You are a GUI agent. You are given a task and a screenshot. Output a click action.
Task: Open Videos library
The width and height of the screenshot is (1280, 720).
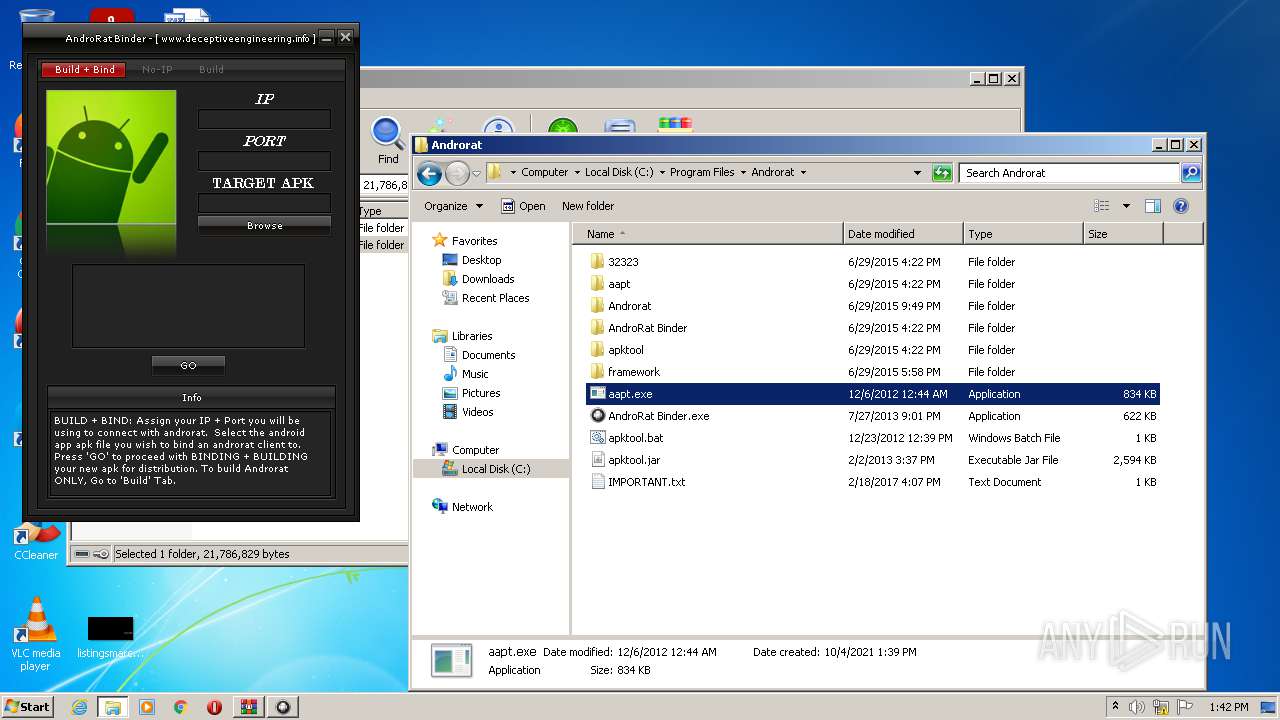point(477,412)
